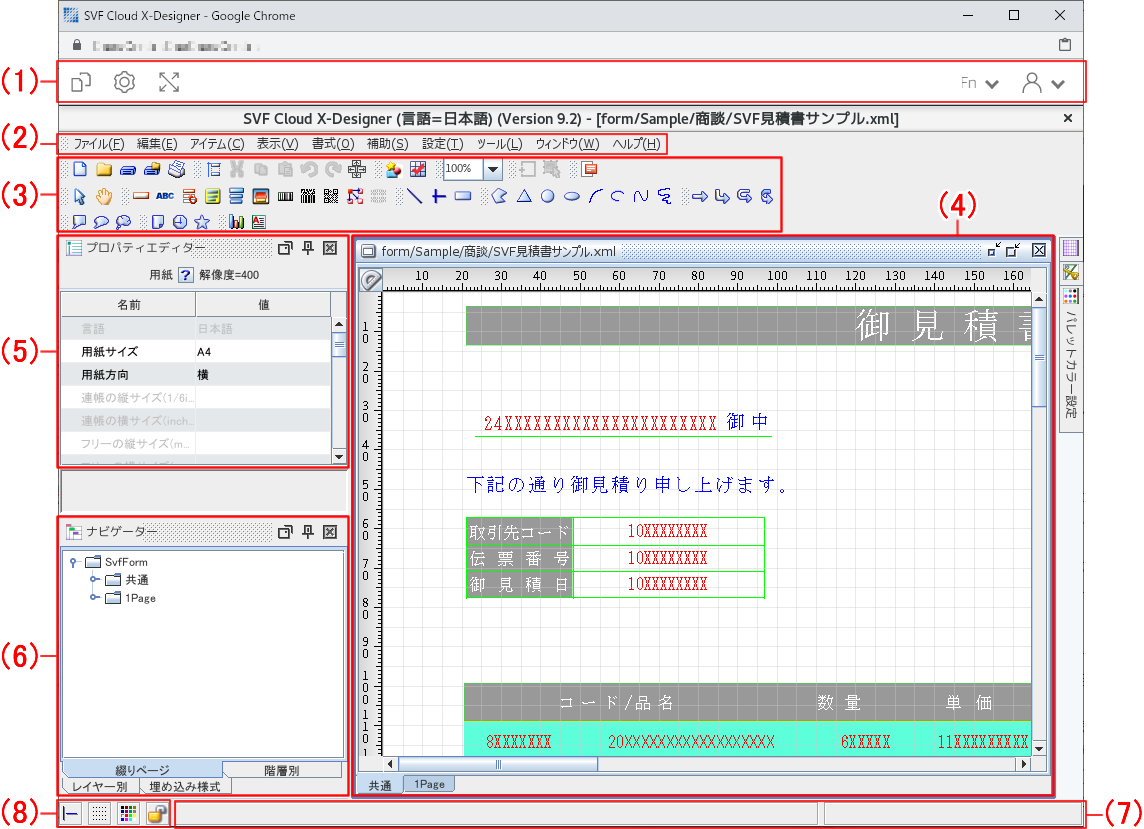
Task: Select the square speech balloon tool
Action: (x=80, y=222)
